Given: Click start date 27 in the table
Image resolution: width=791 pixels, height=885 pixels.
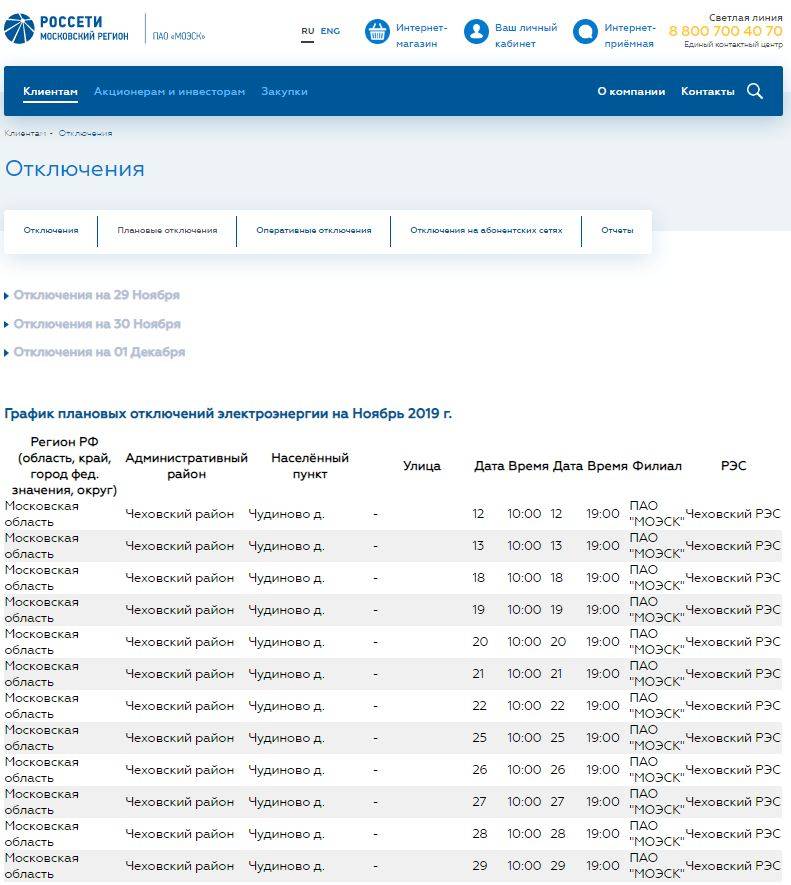Looking at the screenshot, I should [479, 801].
